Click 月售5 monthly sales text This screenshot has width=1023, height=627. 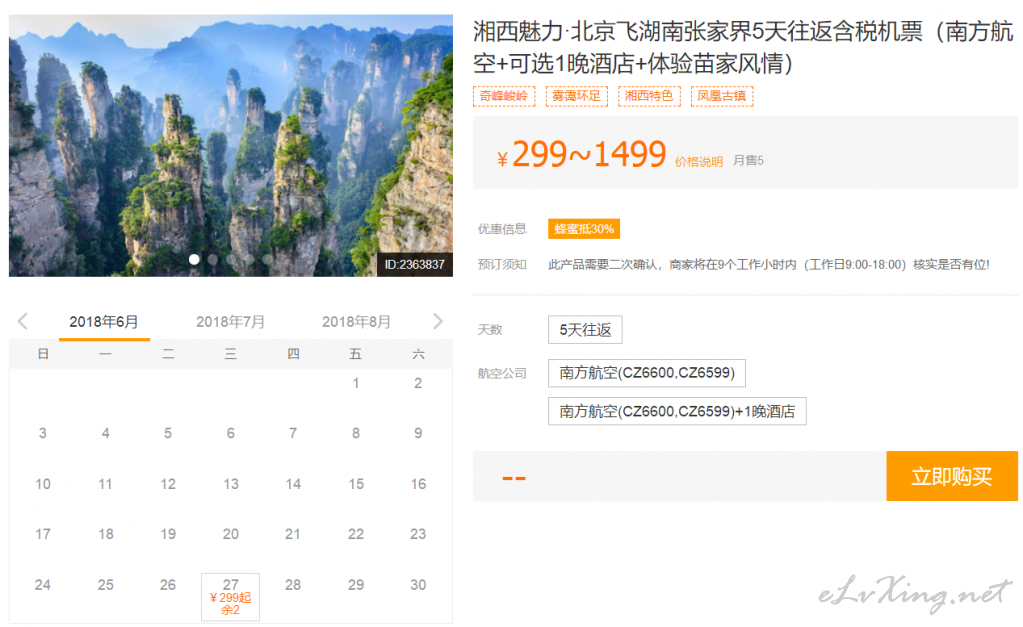748,161
